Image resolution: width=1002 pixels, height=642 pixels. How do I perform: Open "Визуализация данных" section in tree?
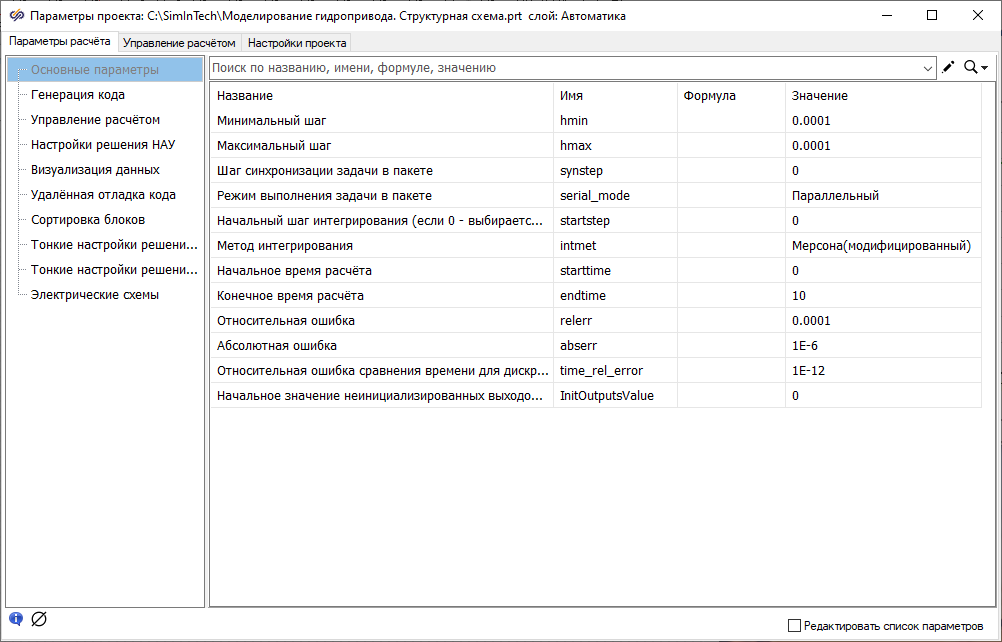pyautogui.click(x=95, y=170)
